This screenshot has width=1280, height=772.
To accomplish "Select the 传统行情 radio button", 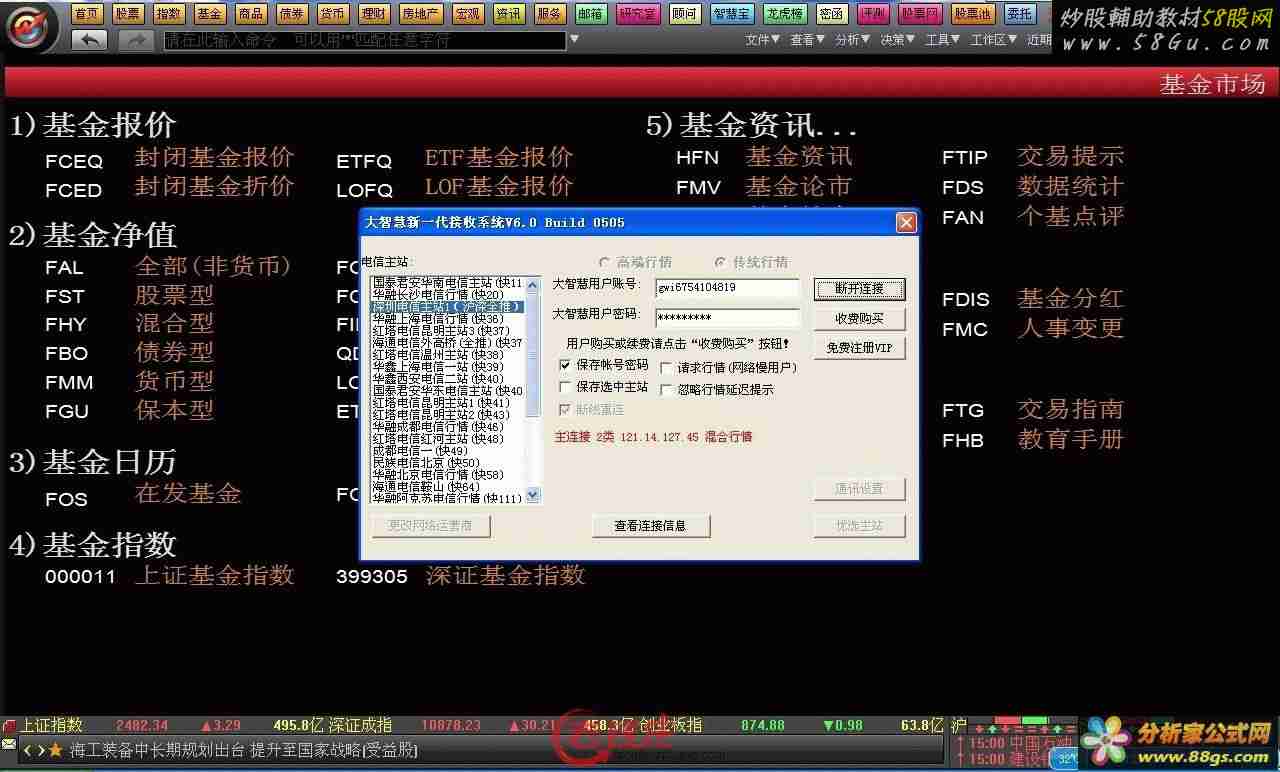I will point(720,262).
